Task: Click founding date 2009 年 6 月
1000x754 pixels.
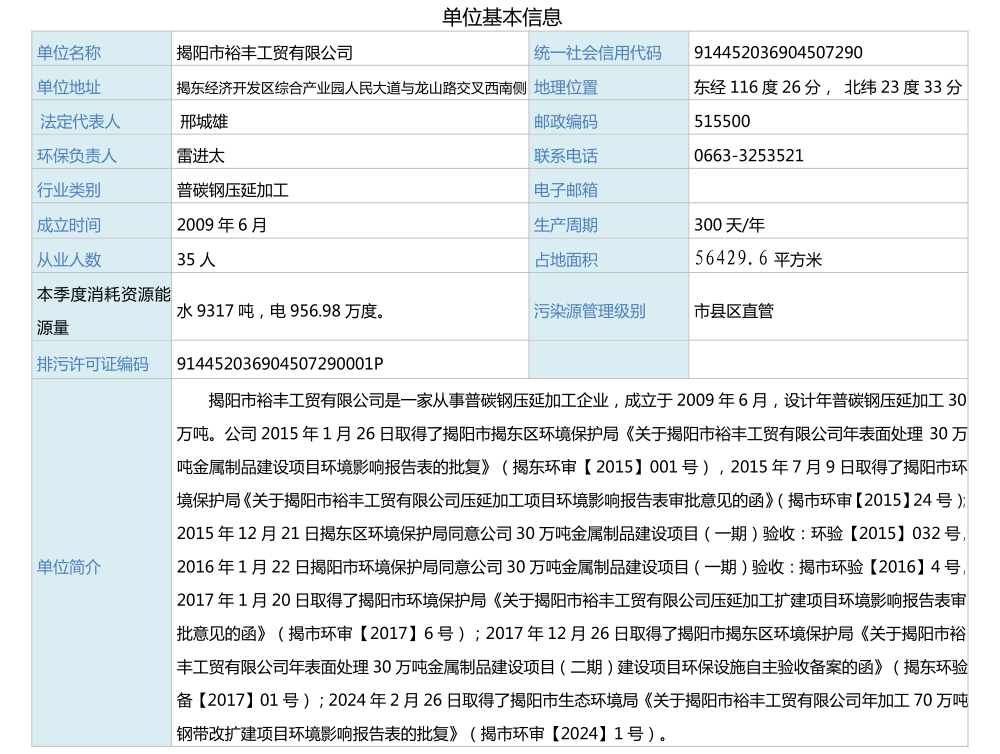Action: point(221,225)
